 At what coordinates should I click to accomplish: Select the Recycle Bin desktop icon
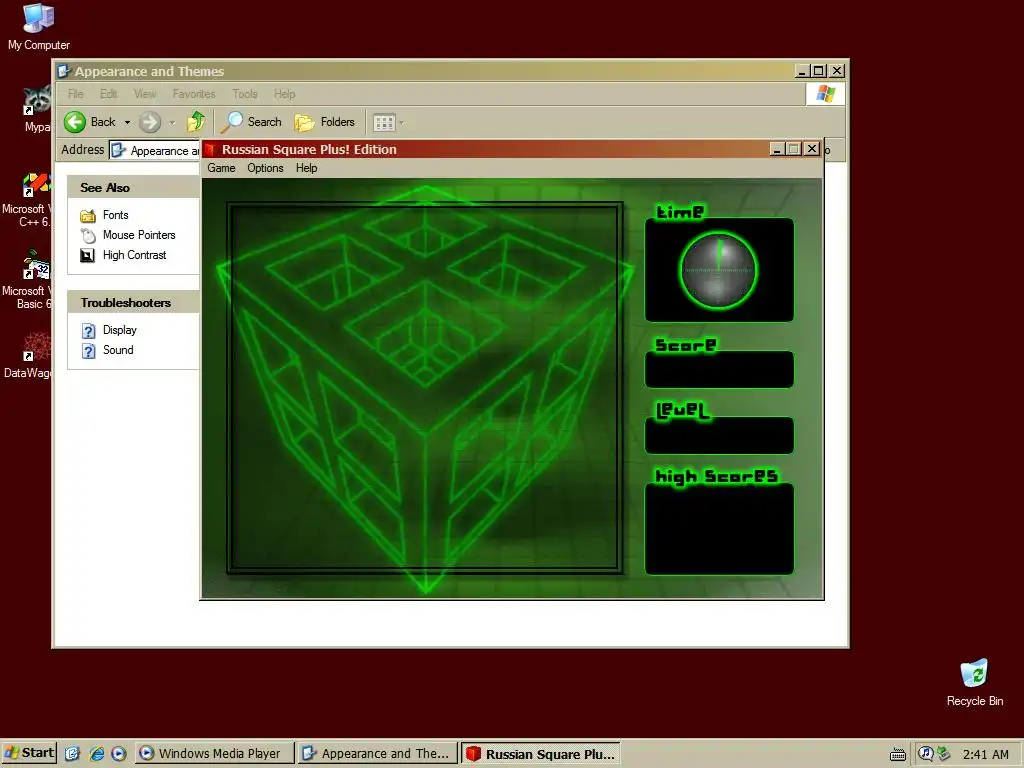[974, 683]
